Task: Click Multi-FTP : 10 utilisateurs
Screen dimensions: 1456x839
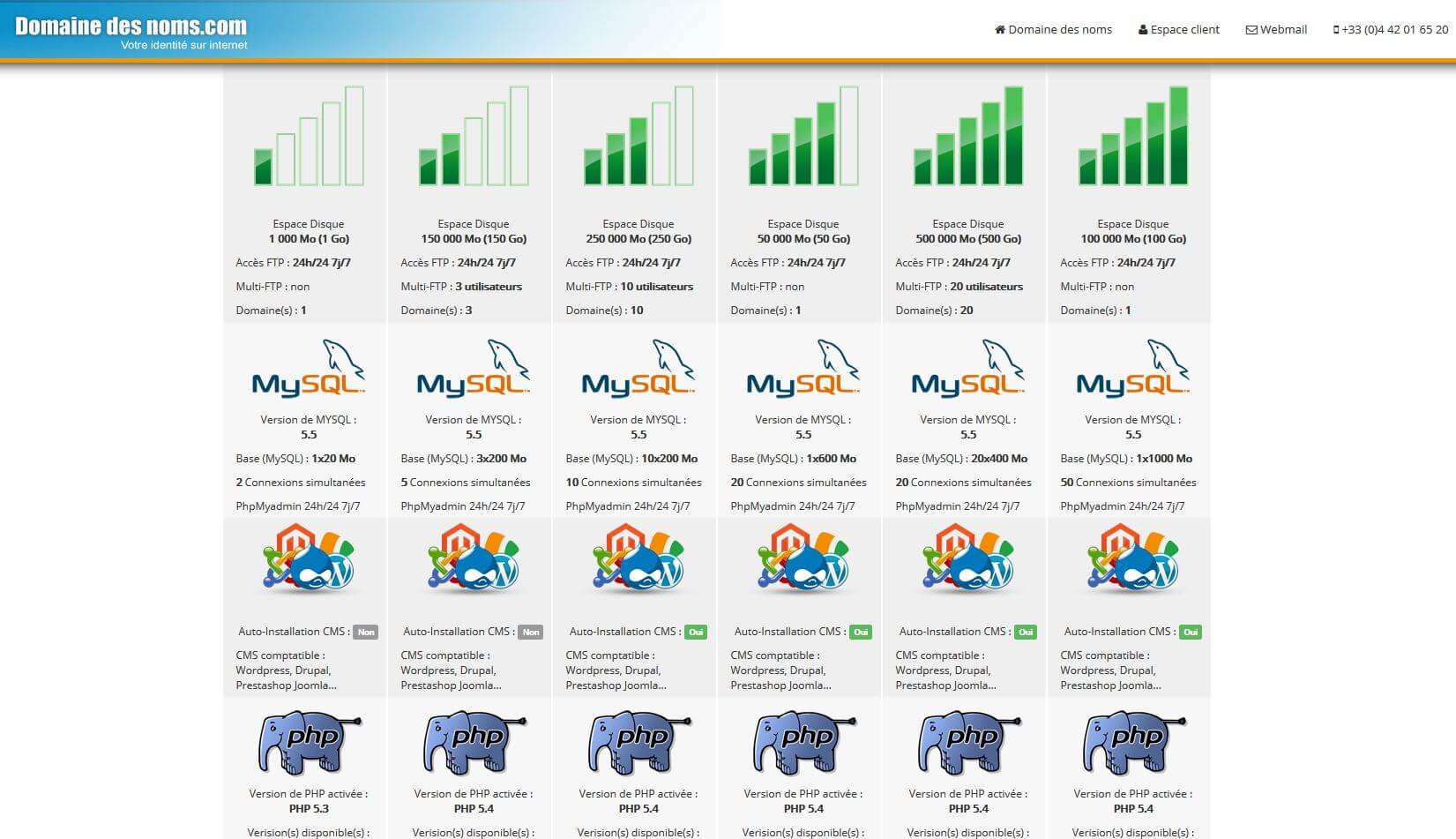Action: [630, 287]
